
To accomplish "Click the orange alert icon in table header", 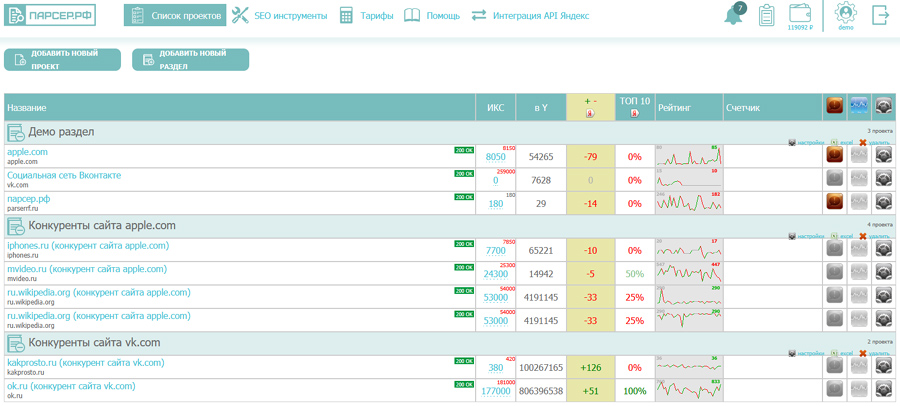I will (835, 105).
